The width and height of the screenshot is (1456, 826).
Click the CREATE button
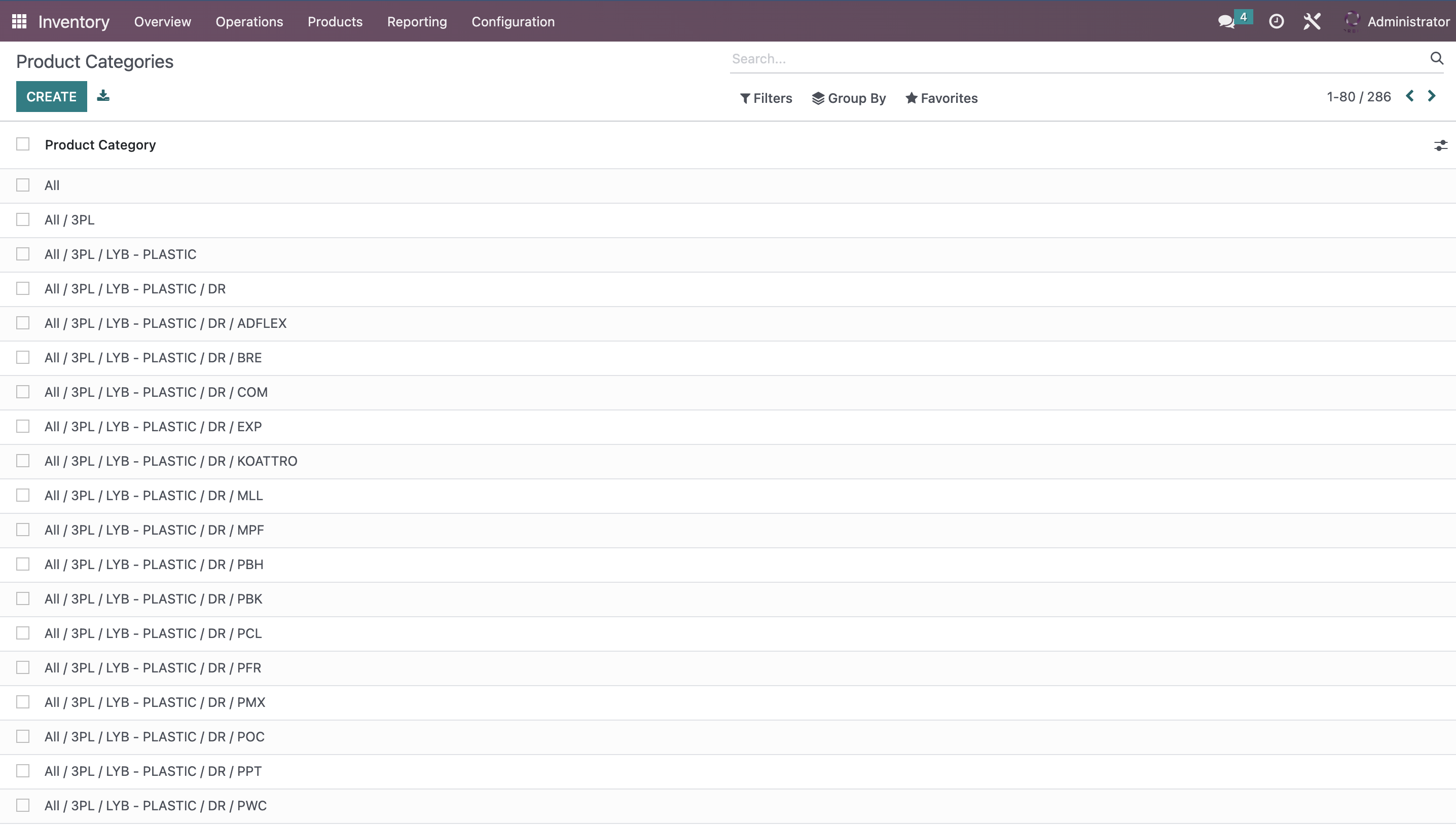tap(52, 96)
